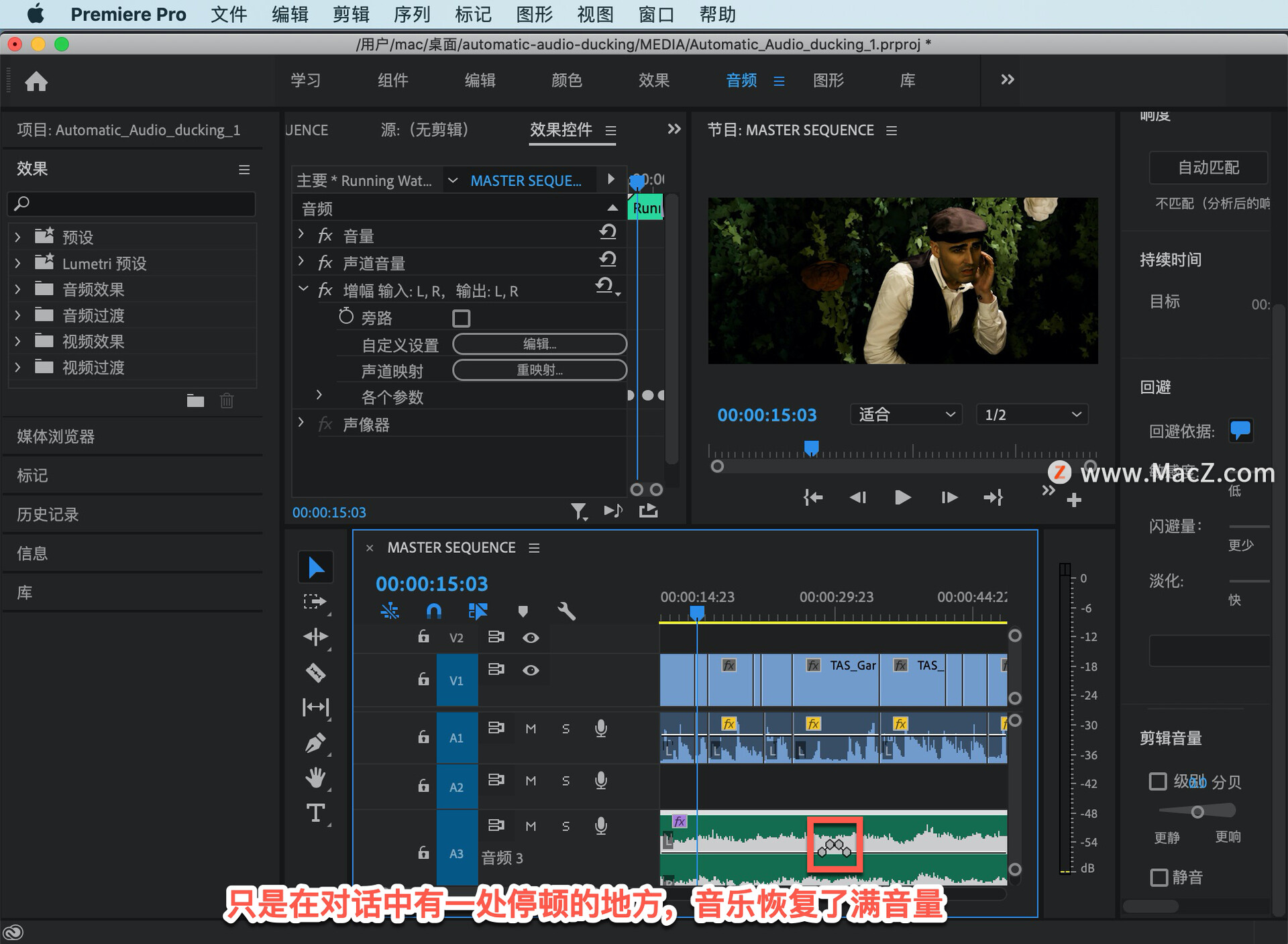Mute track A3
The image size is (1288, 944).
[x=531, y=826]
